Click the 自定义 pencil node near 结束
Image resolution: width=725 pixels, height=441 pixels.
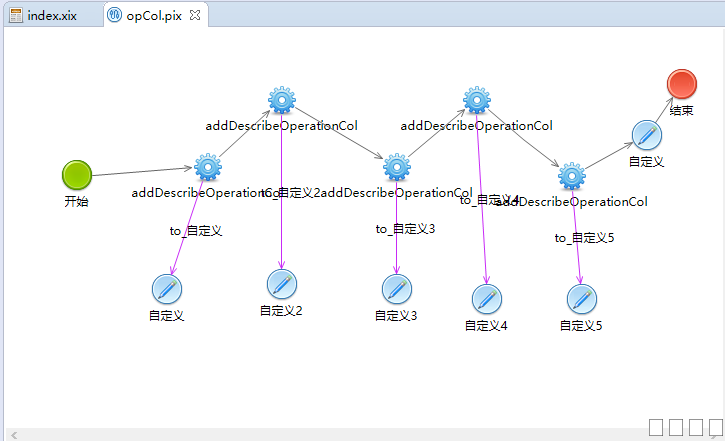[647, 134]
